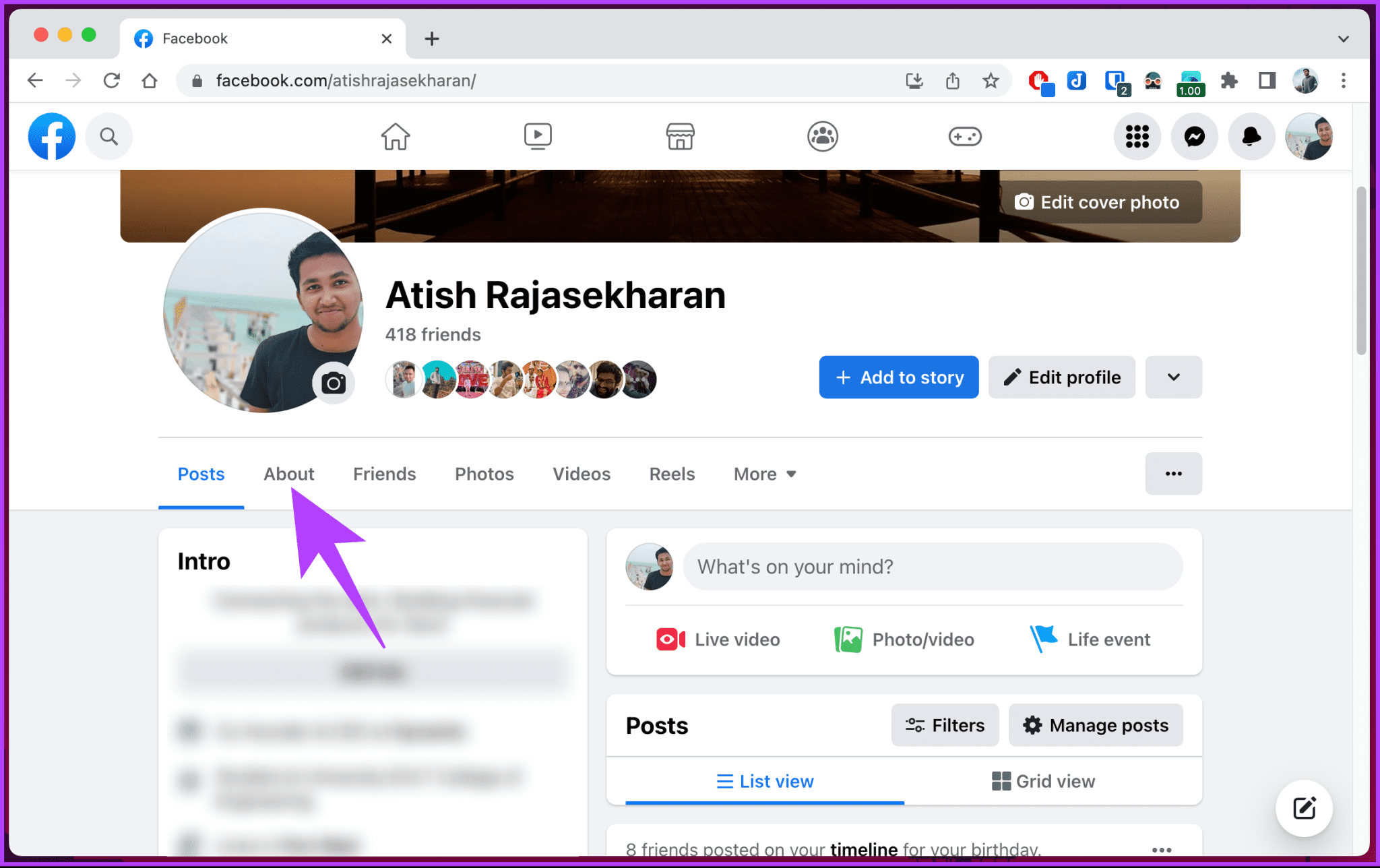Screen dimensions: 1380x868
Task: Expand the More dropdown menu
Action: [x=764, y=474]
